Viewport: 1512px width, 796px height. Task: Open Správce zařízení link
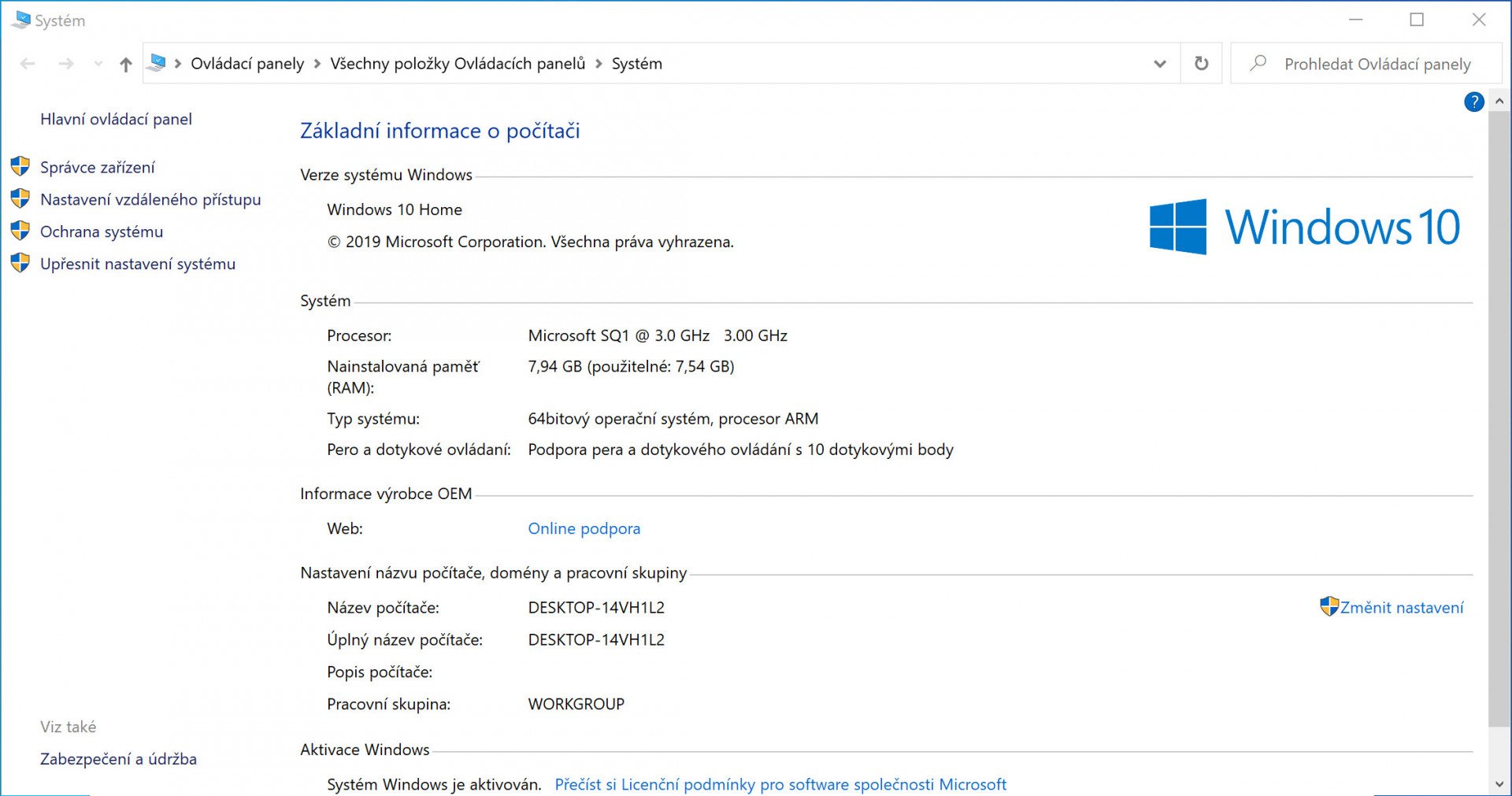tap(98, 167)
